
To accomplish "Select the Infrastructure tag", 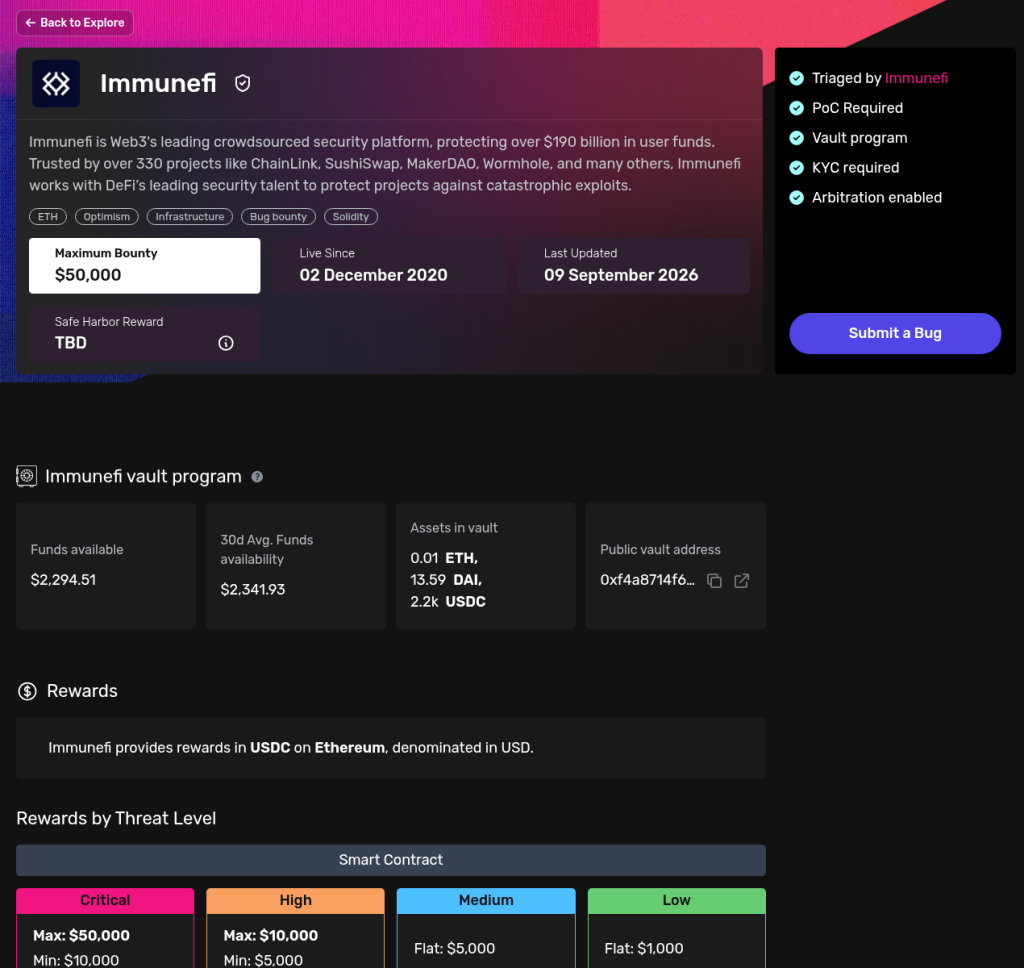I will click(189, 216).
